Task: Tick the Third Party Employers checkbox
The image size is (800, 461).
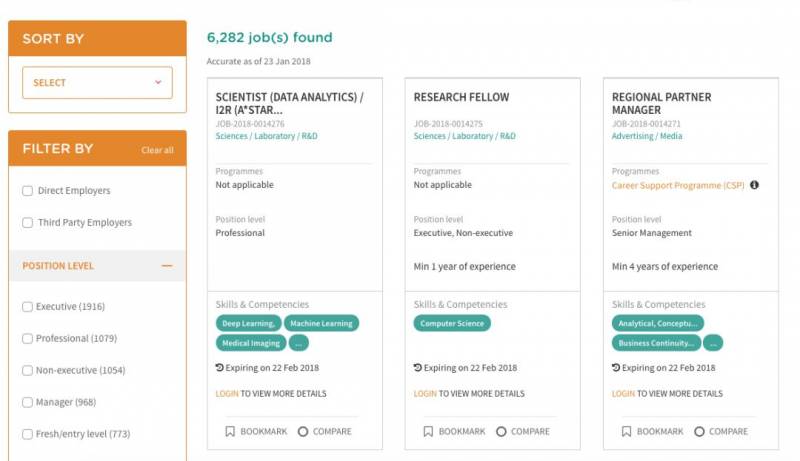Action: click(28, 223)
